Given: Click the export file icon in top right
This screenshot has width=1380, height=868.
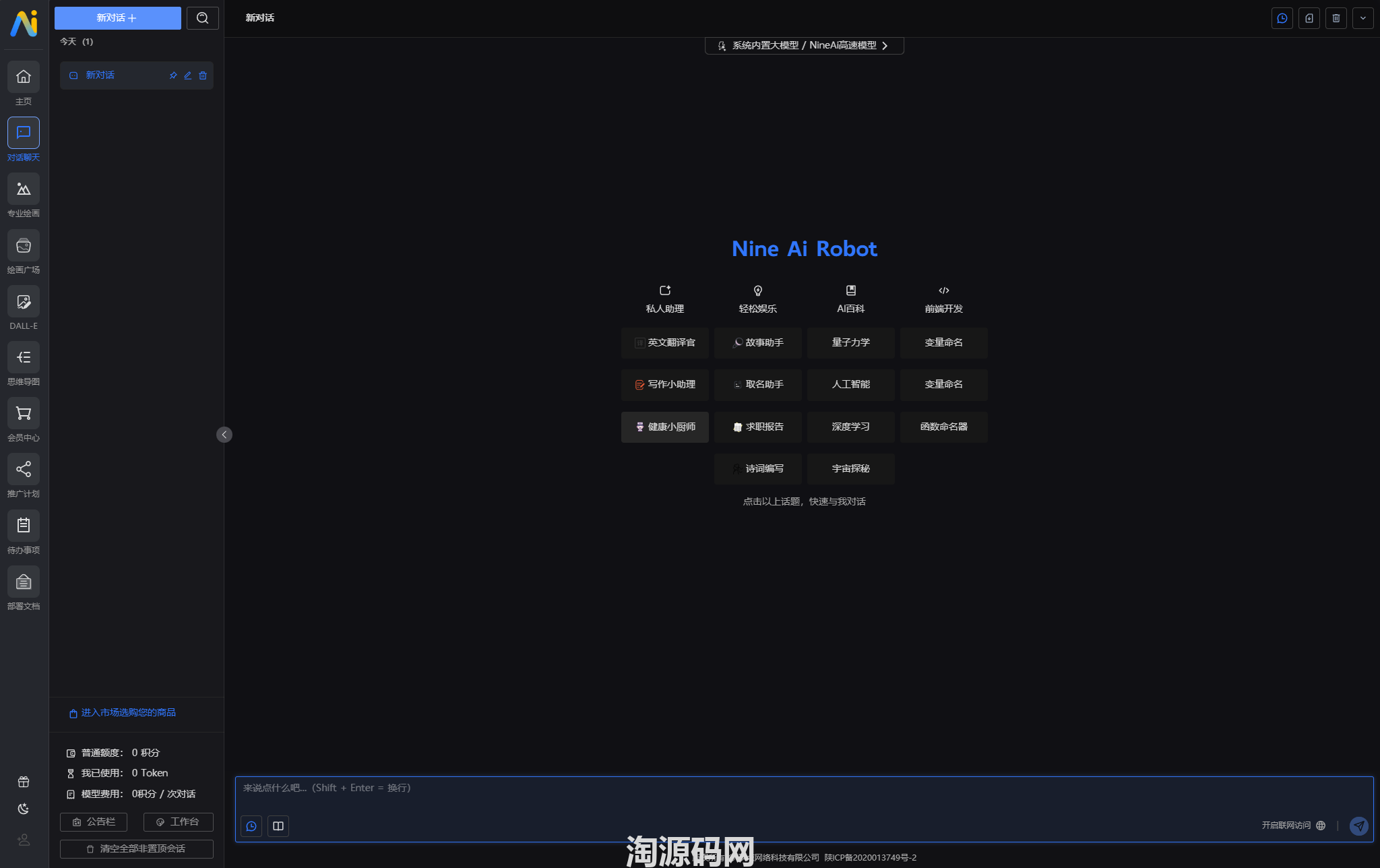Looking at the screenshot, I should pos(1309,18).
